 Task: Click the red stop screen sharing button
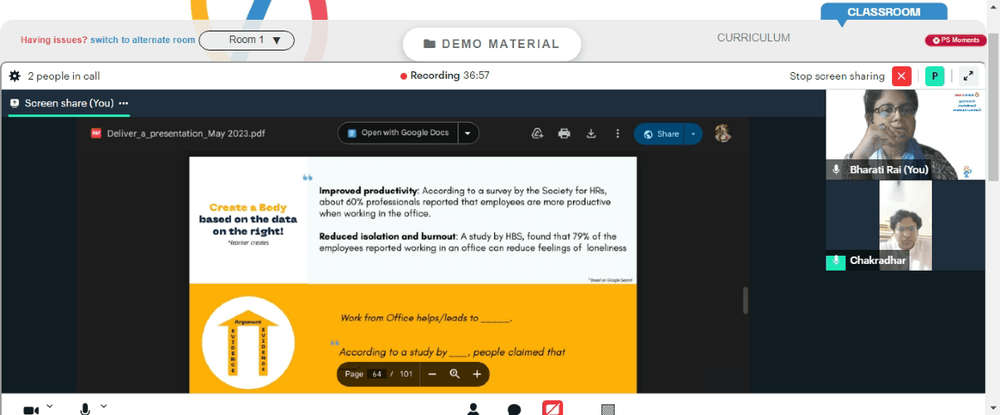(x=901, y=76)
